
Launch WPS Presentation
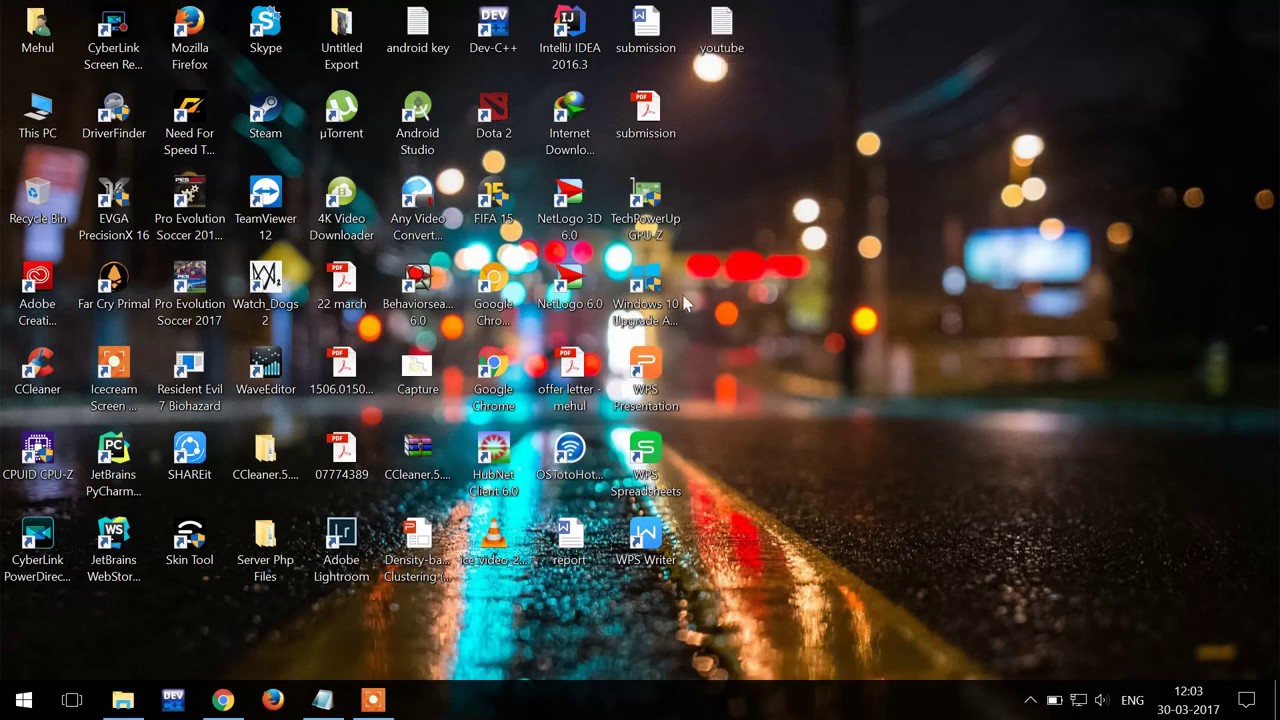[x=645, y=380]
